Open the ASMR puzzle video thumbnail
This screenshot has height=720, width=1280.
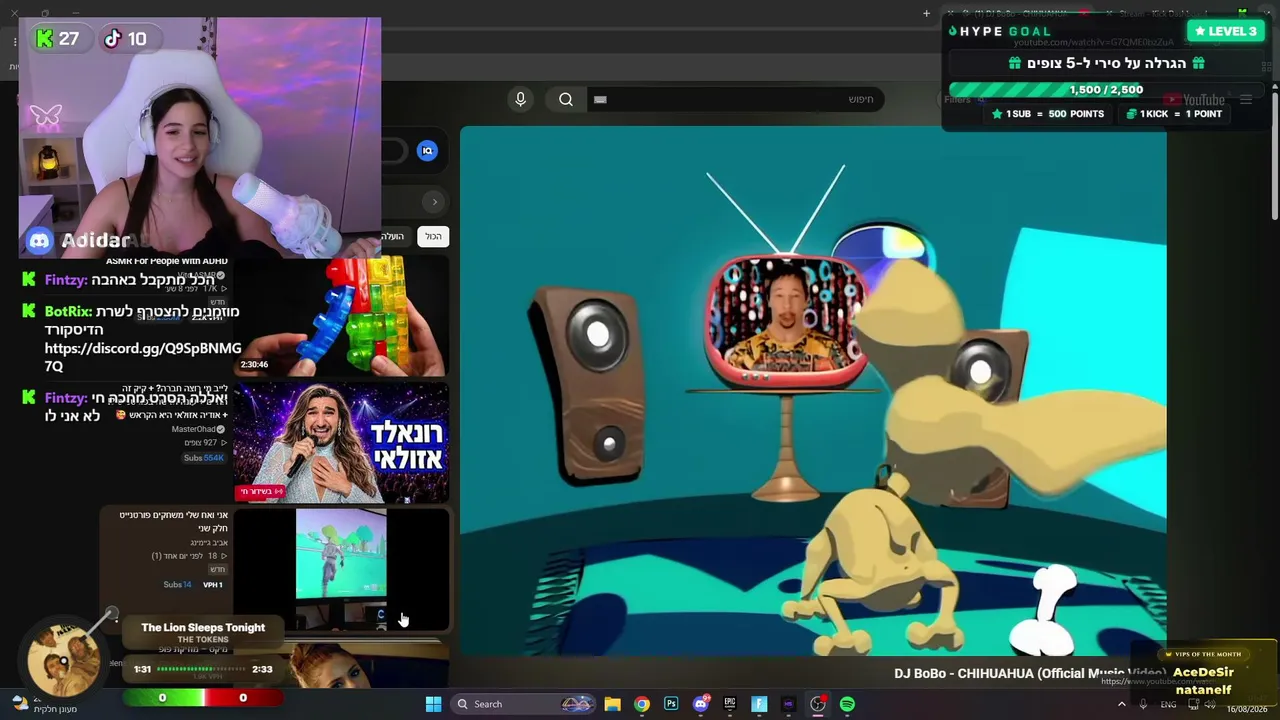click(x=340, y=316)
